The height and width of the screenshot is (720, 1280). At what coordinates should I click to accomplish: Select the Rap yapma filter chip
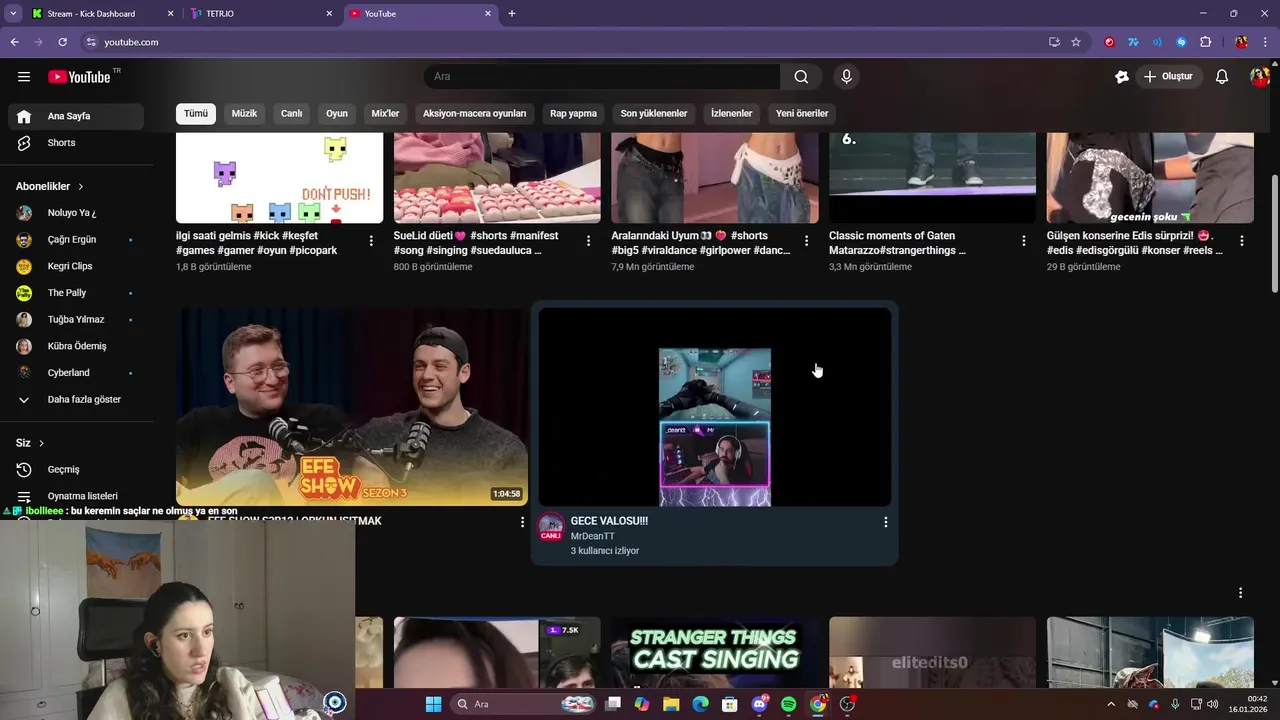click(573, 113)
